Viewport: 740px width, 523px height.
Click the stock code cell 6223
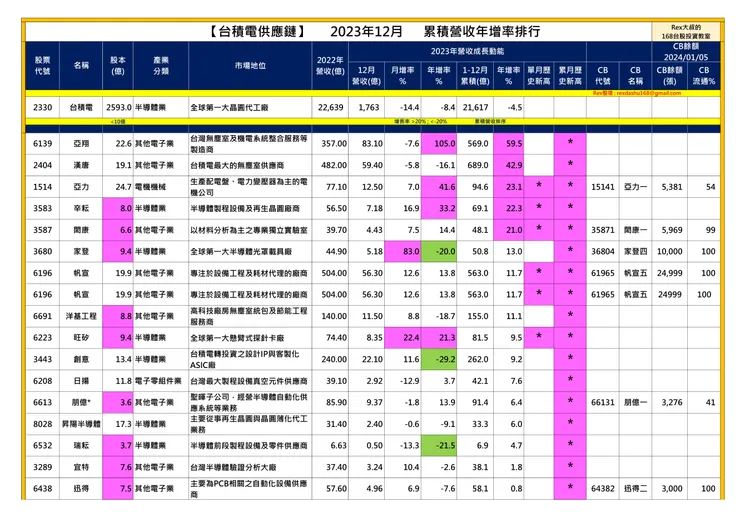click(42, 337)
